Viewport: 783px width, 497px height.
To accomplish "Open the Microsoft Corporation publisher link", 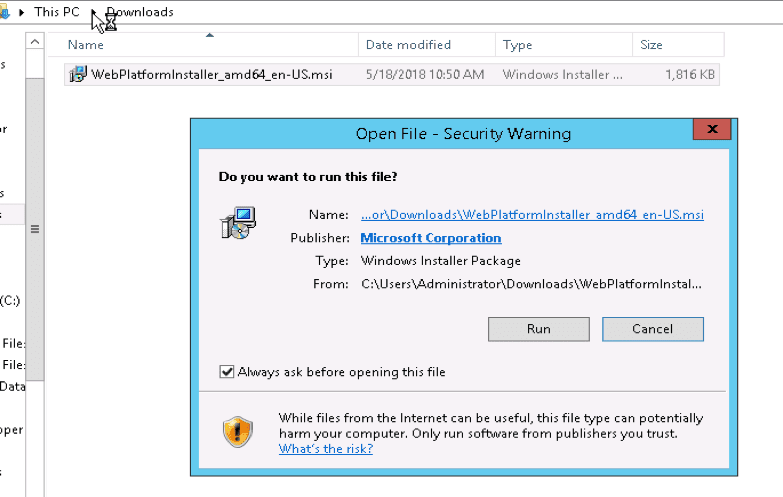I will tap(430, 238).
